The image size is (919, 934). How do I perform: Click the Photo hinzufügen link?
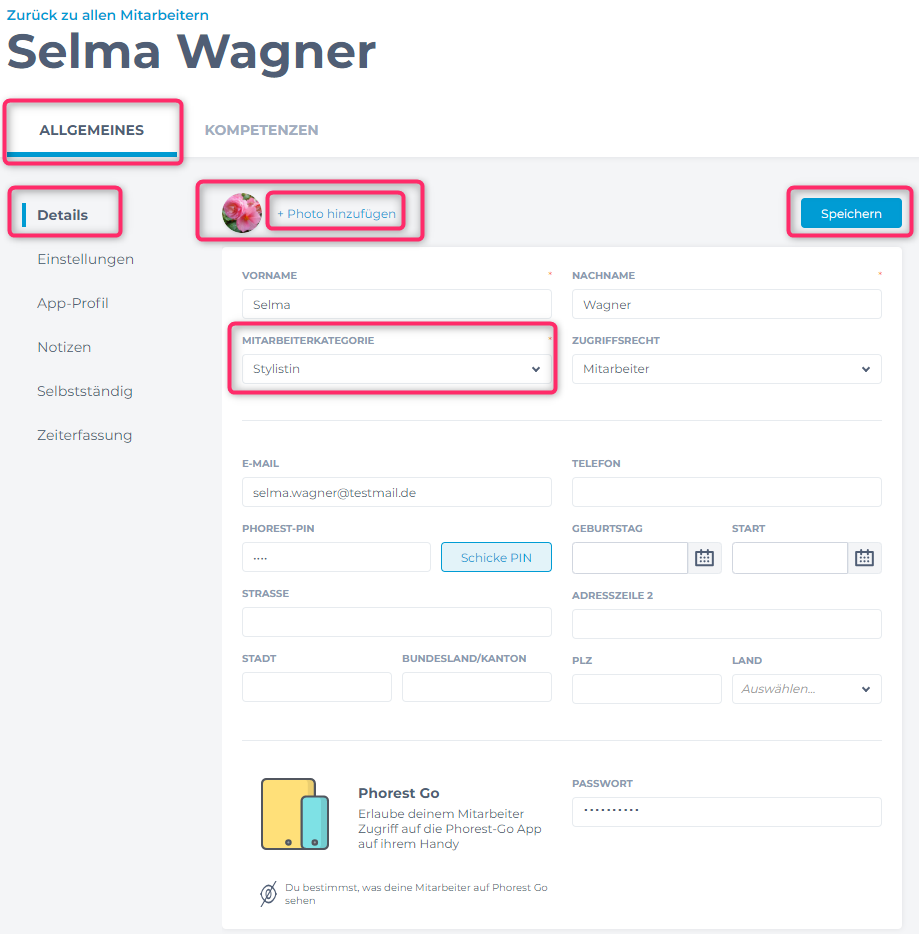[x=336, y=214]
